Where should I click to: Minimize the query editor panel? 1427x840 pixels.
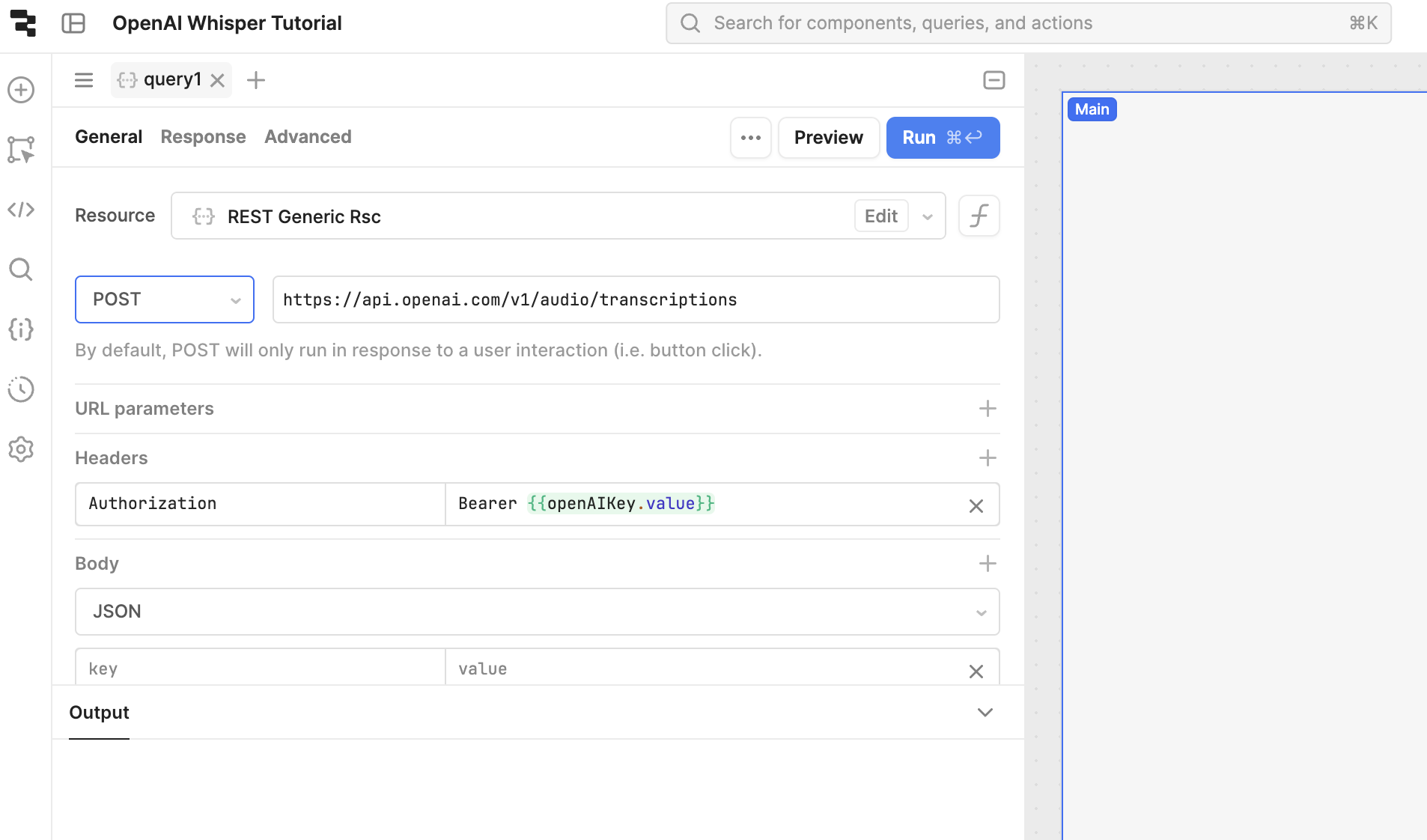tap(994, 80)
